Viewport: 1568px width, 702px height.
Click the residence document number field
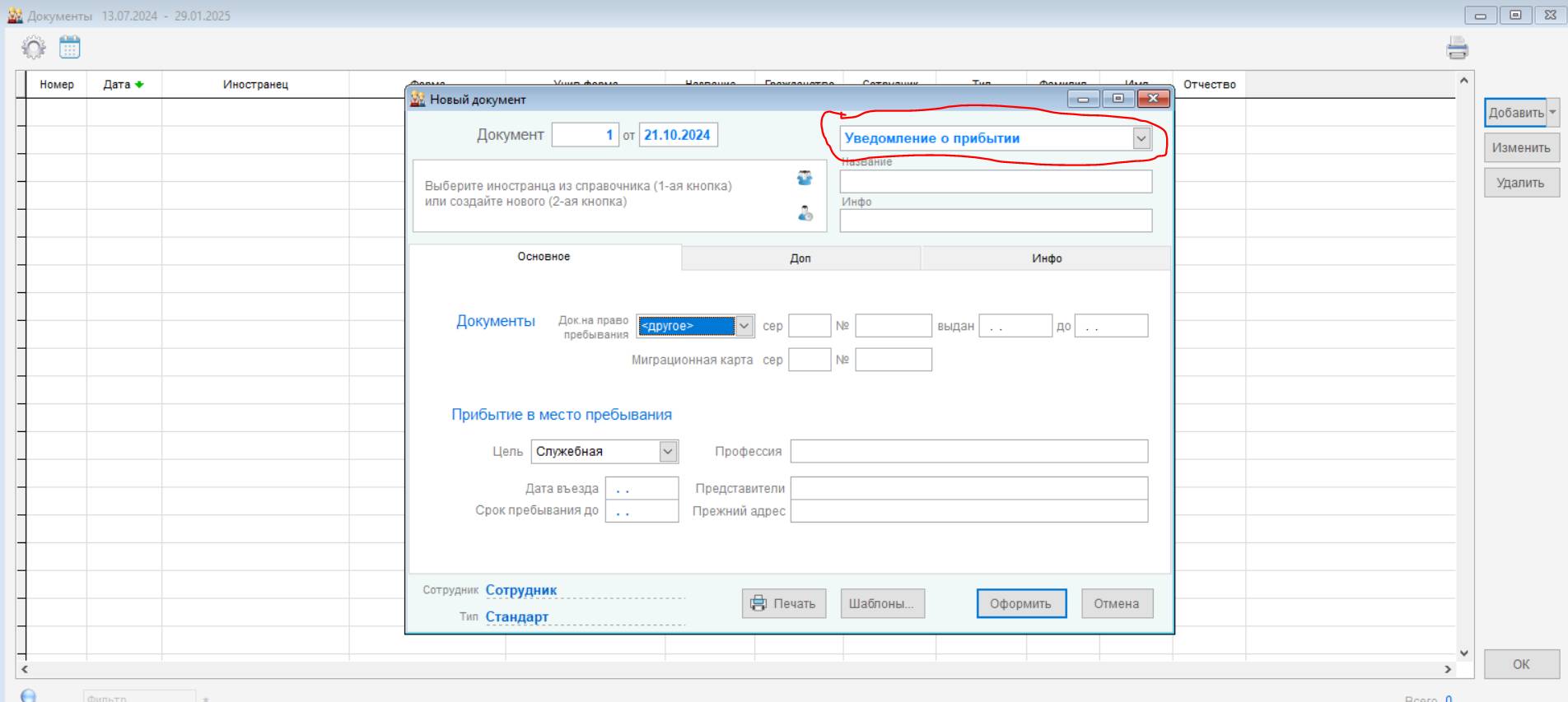pyautogui.click(x=894, y=326)
